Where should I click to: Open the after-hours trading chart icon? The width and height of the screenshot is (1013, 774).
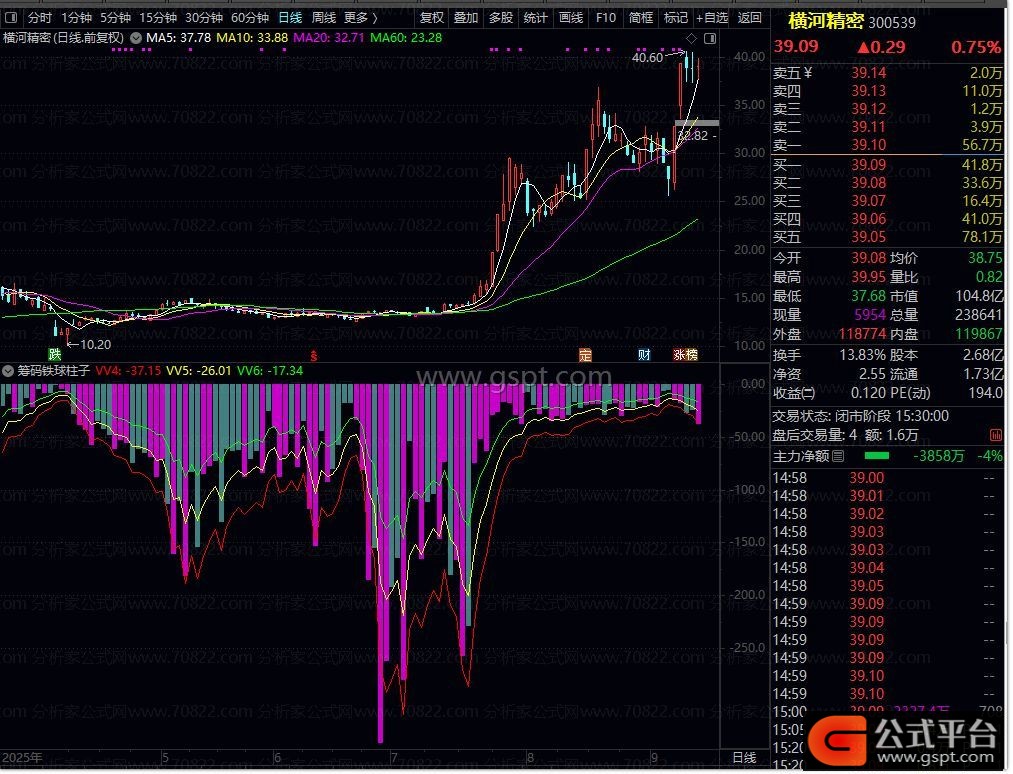pos(995,435)
